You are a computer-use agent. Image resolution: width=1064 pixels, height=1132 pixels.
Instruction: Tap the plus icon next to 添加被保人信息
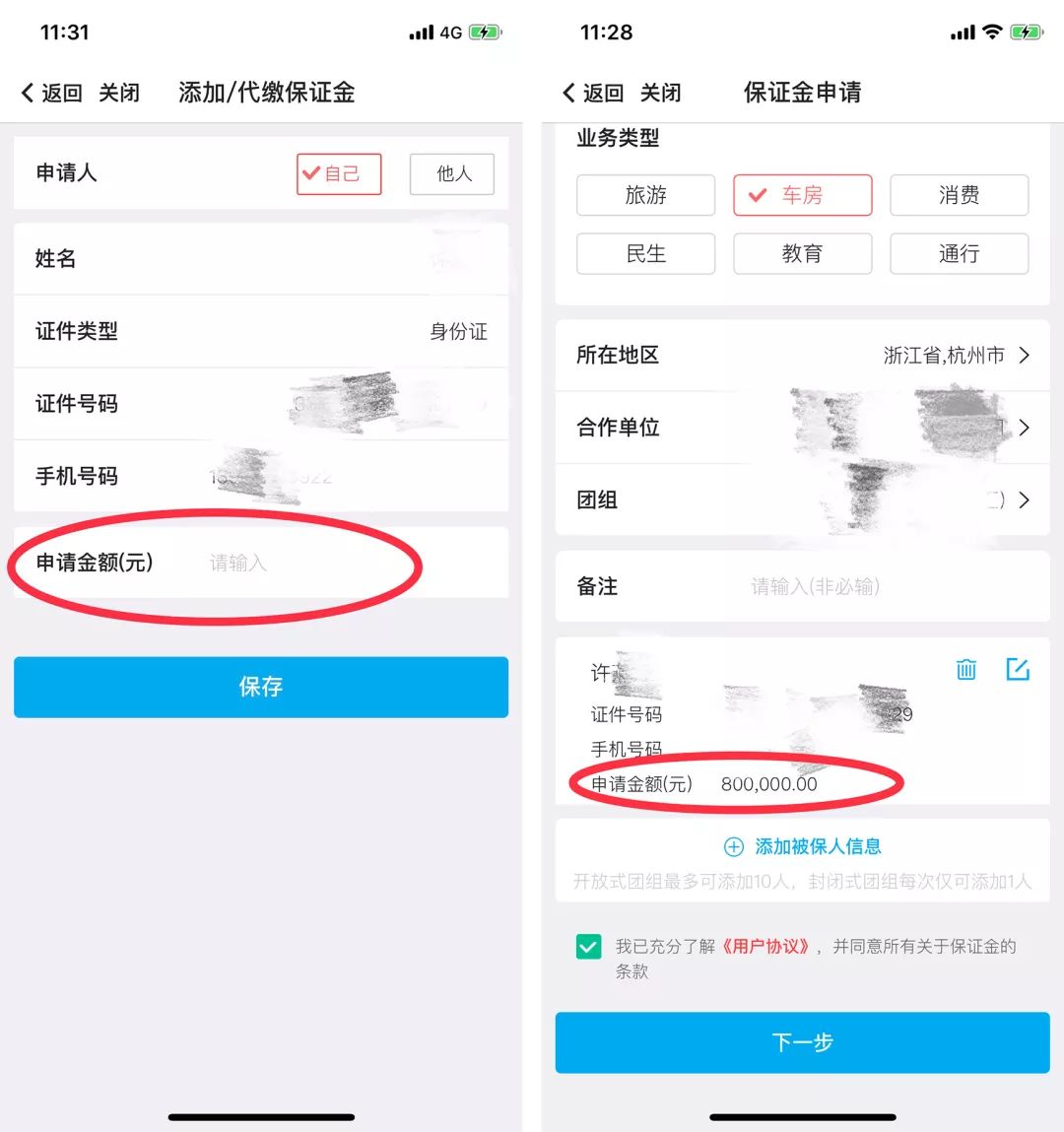(x=733, y=847)
